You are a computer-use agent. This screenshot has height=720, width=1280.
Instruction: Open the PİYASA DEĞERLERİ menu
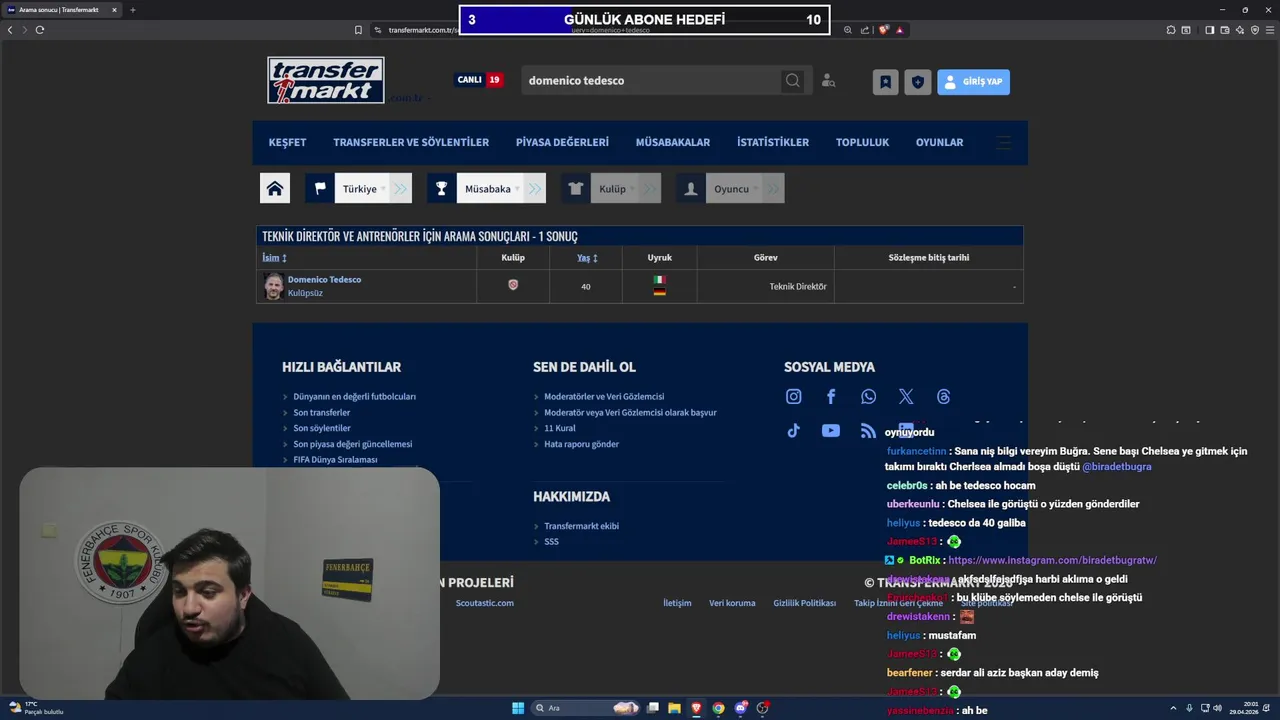562,142
